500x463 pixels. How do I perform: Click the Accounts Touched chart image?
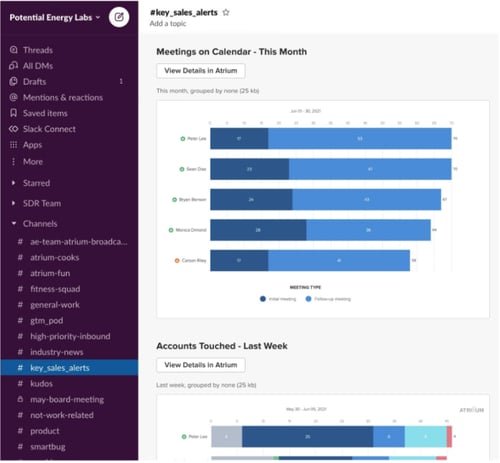pos(323,428)
